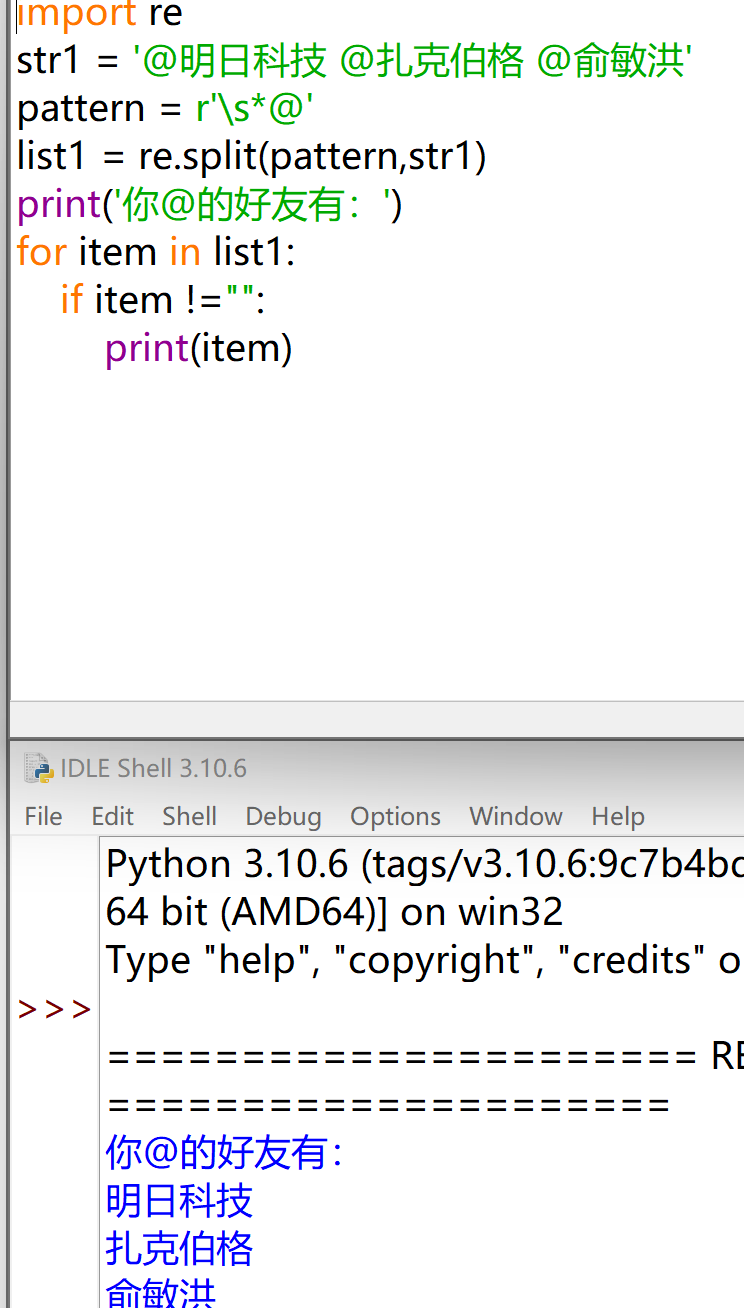
Task: Click the >>> prompt in the shell
Action: point(54,1009)
